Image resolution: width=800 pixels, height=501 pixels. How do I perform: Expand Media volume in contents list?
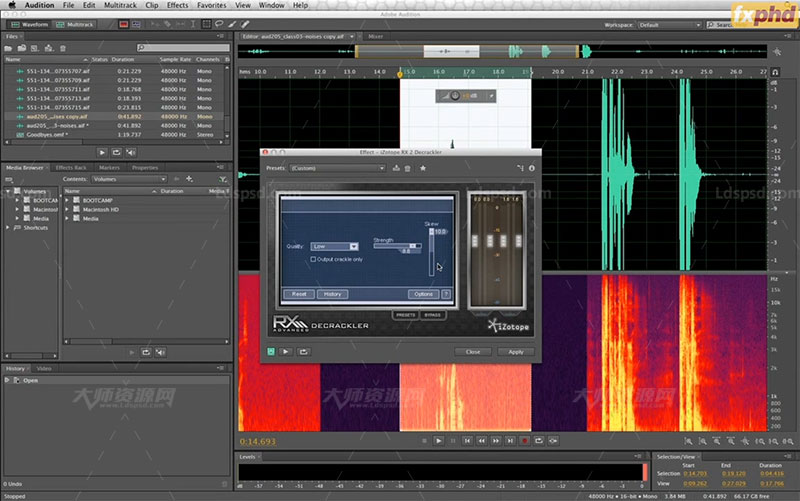(67, 218)
